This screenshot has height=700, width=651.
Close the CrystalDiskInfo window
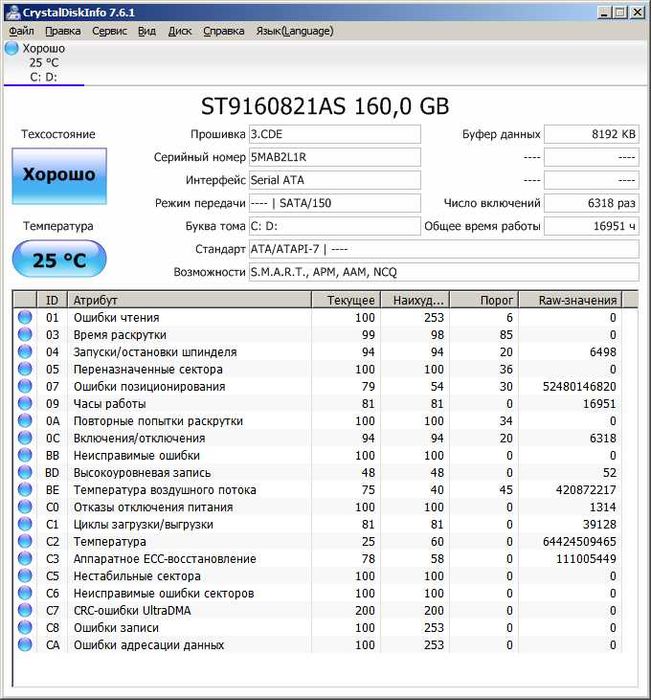tap(637, 12)
